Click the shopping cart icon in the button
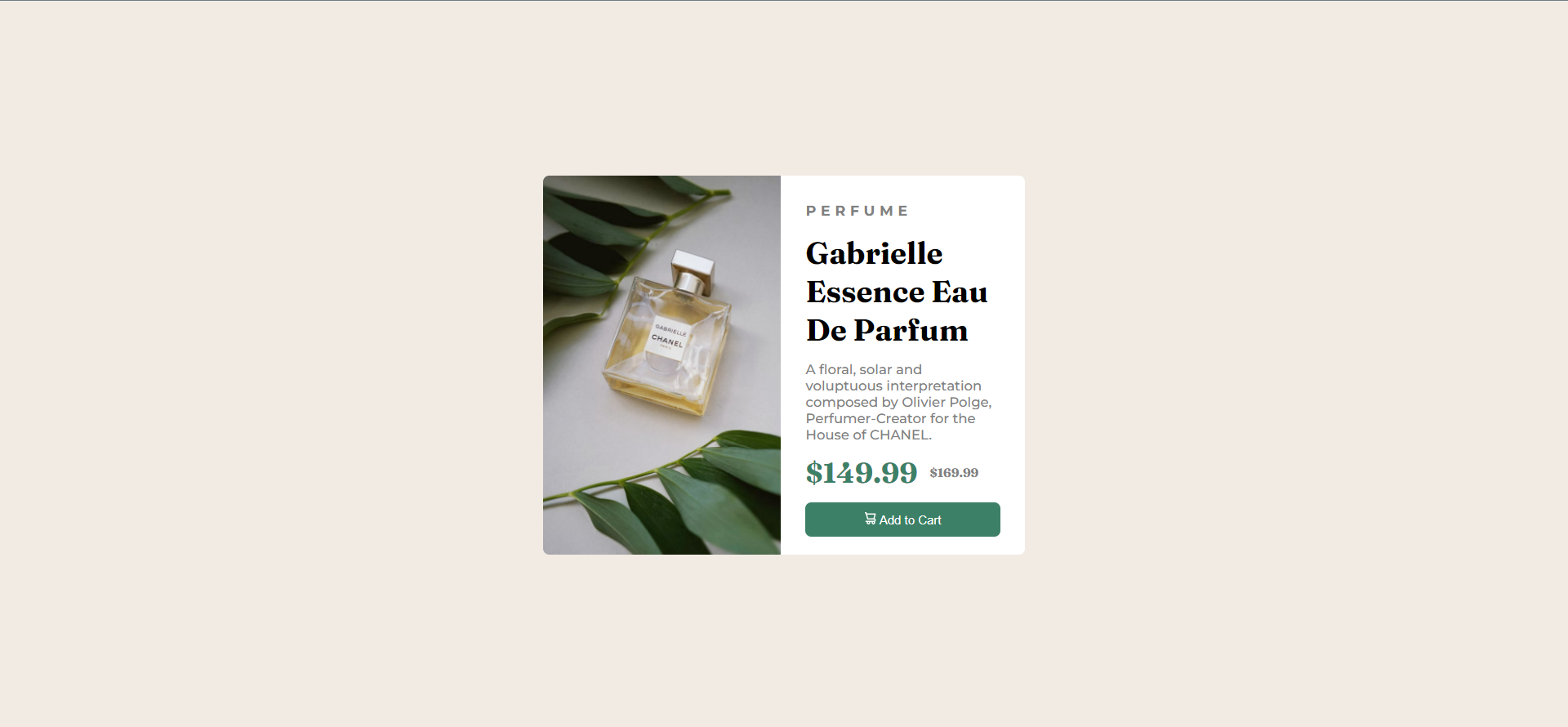Screen dimensions: 1568x727 click(x=871, y=519)
